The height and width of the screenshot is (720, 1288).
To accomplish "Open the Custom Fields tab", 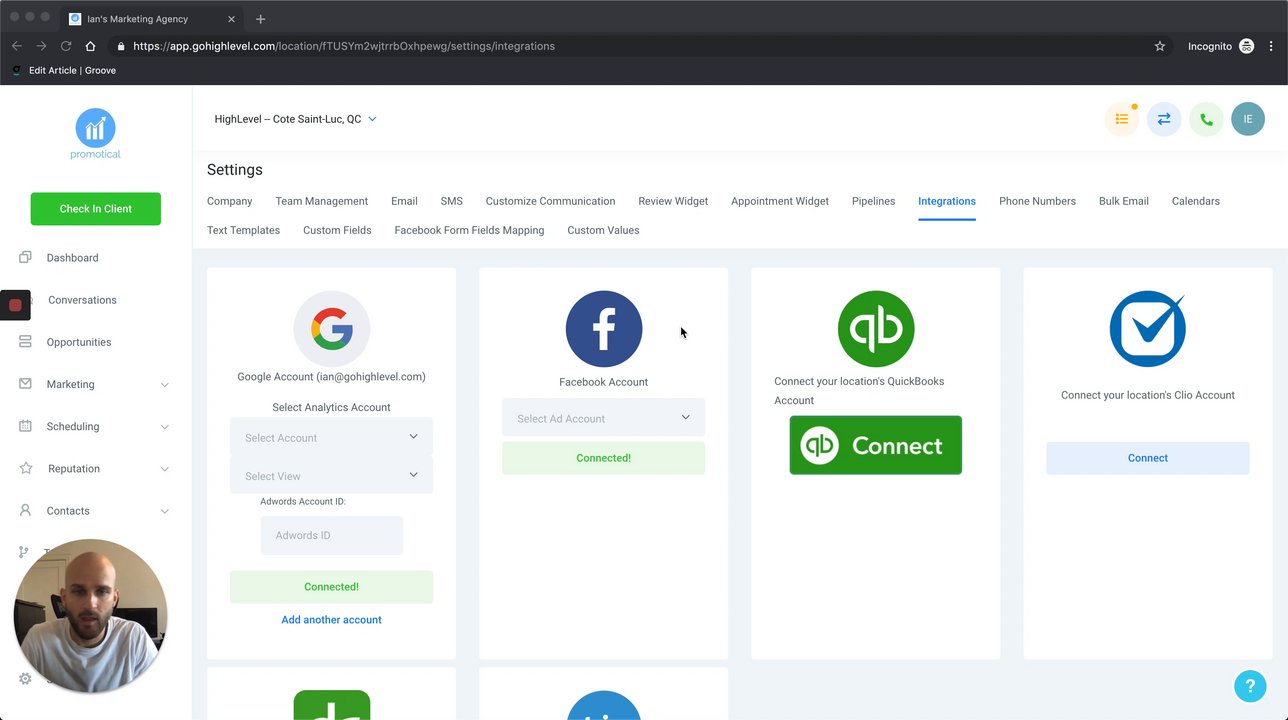I will point(337,230).
